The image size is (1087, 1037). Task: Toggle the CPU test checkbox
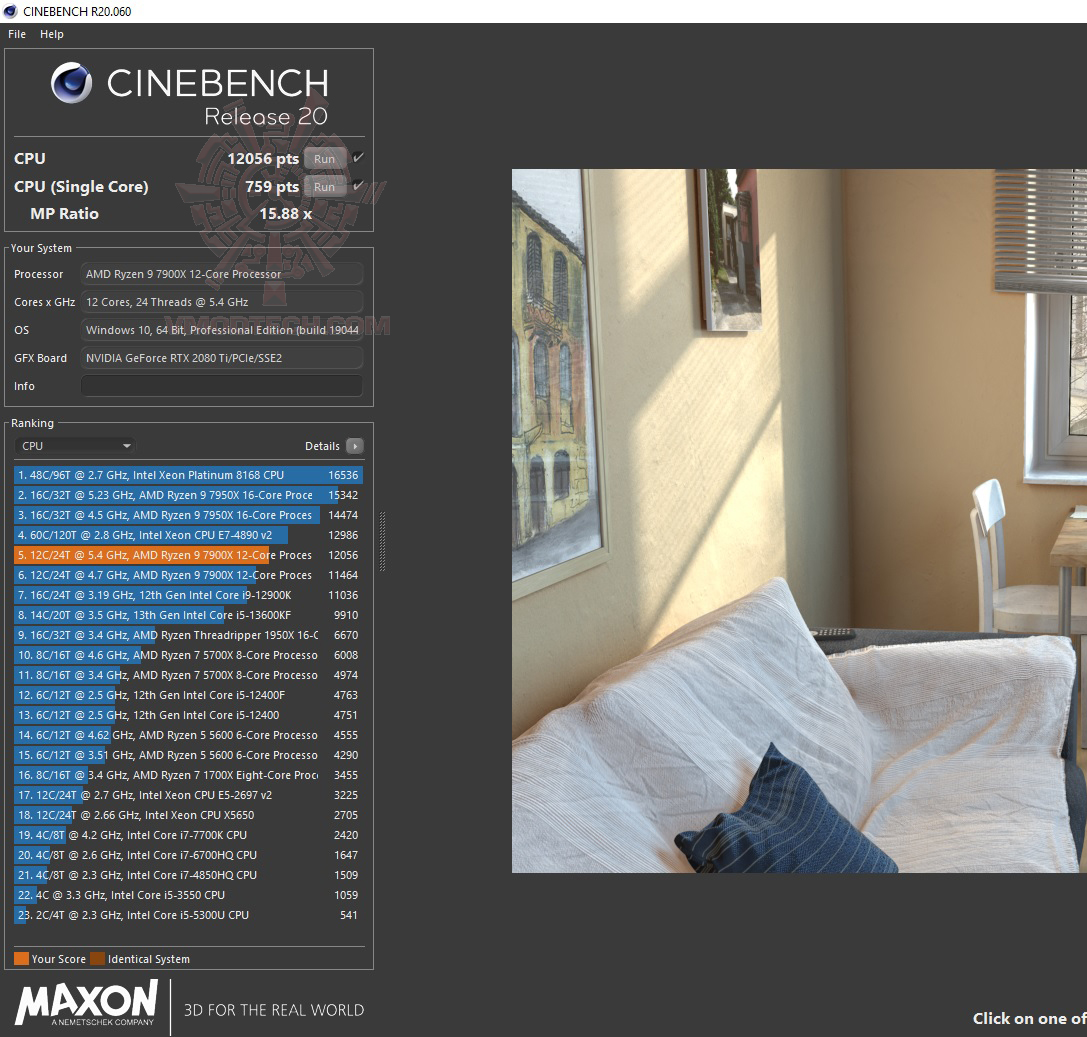(358, 158)
